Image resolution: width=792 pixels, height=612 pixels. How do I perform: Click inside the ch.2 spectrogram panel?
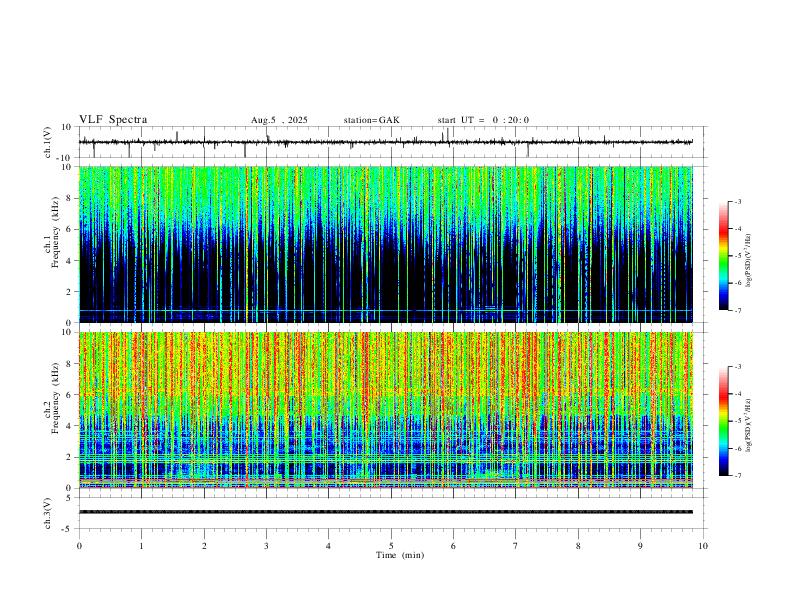point(386,410)
